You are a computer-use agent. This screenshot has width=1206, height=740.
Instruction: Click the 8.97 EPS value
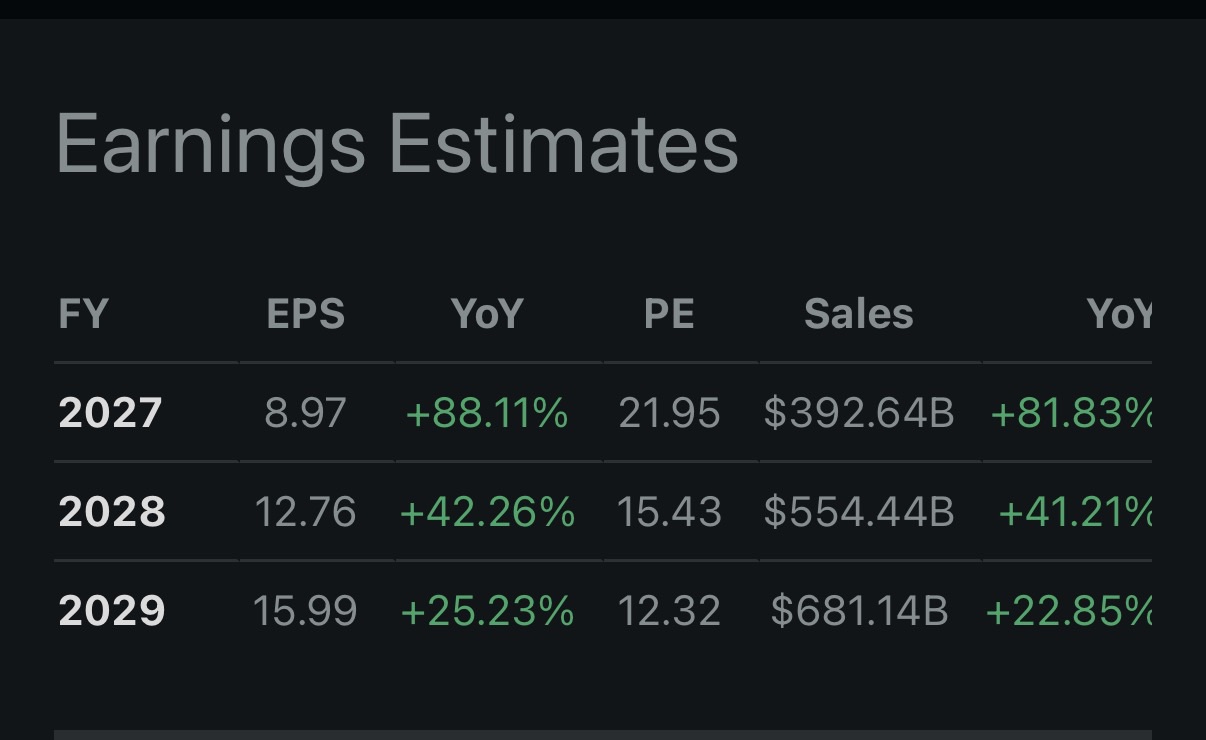(x=305, y=412)
